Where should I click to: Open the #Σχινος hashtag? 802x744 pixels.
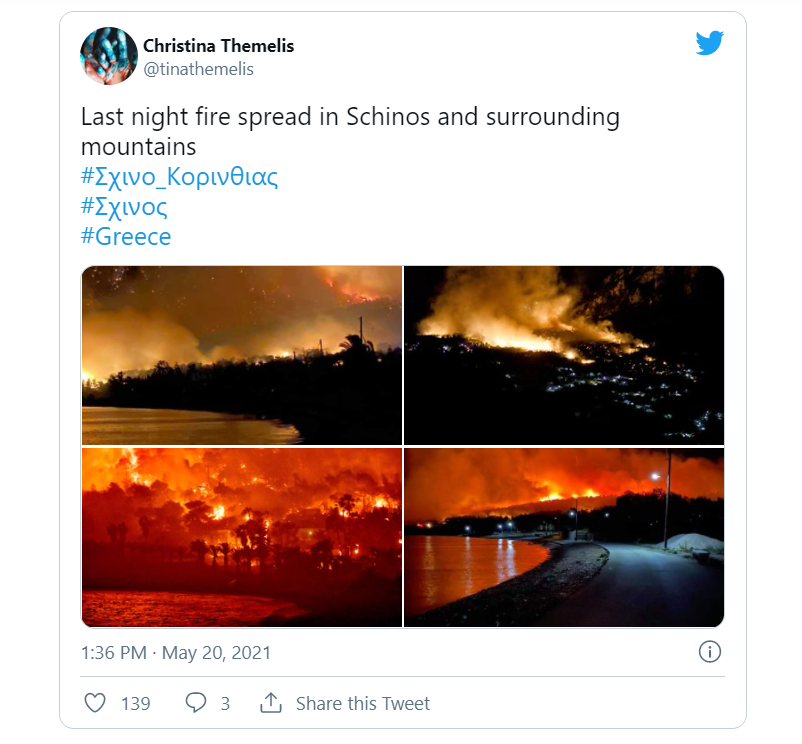tap(124, 207)
